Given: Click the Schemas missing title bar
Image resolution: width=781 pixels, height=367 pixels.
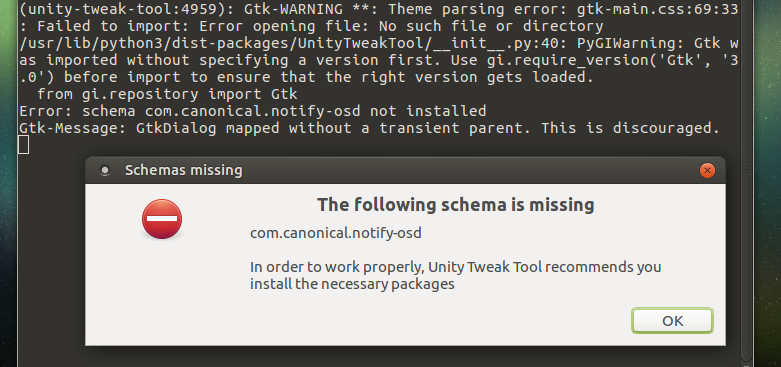Looking at the screenshot, I should [x=405, y=170].
